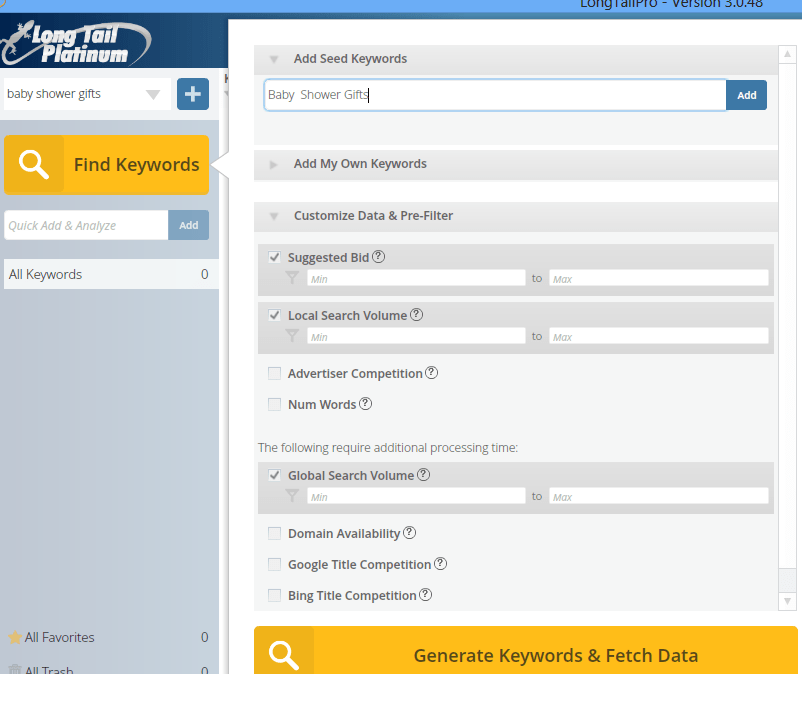Click the Find Keywords magnifier icon
The width and height of the screenshot is (802, 706).
tap(34, 165)
